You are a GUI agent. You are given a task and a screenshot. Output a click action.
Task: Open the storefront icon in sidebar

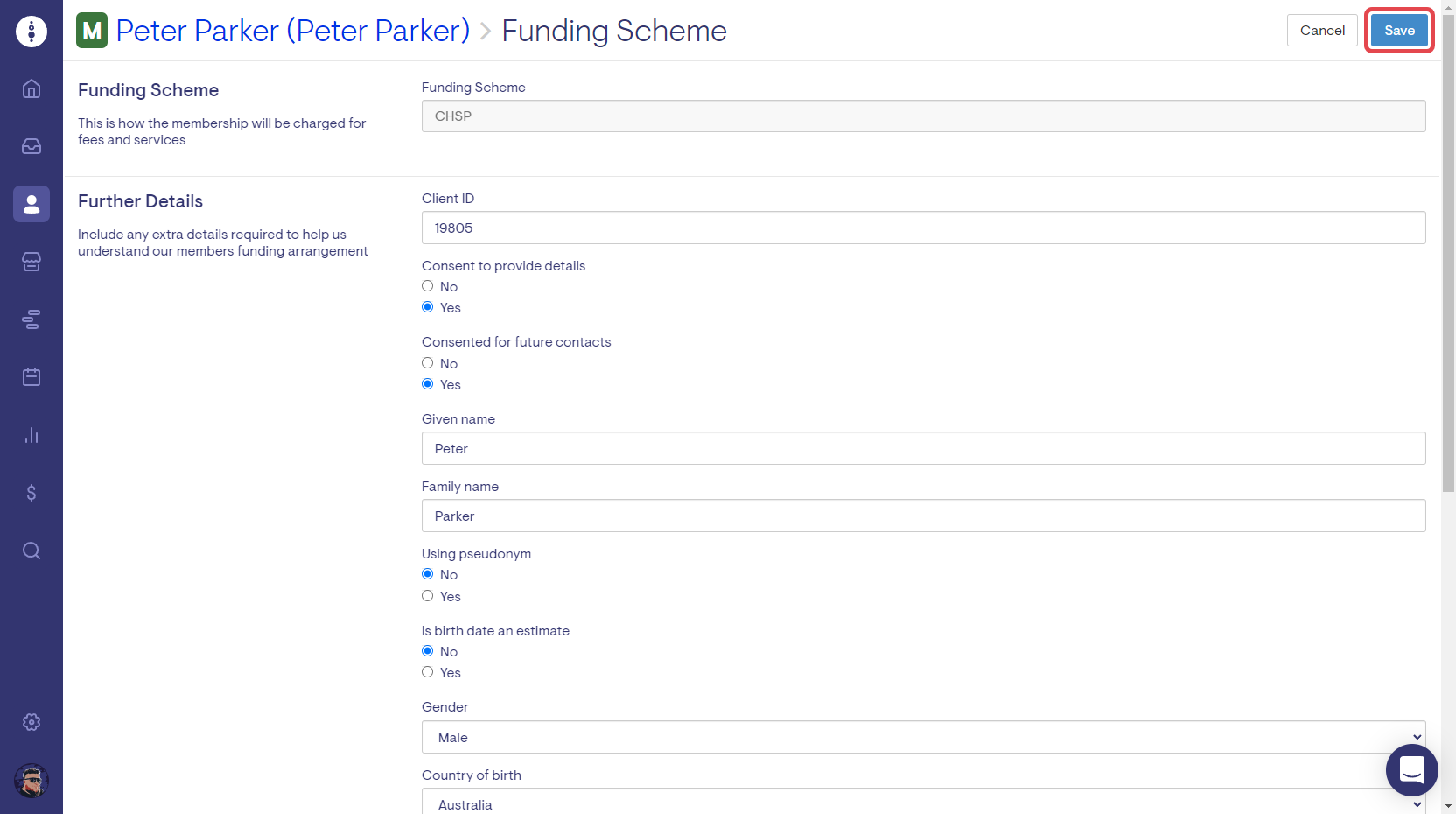pos(31,262)
